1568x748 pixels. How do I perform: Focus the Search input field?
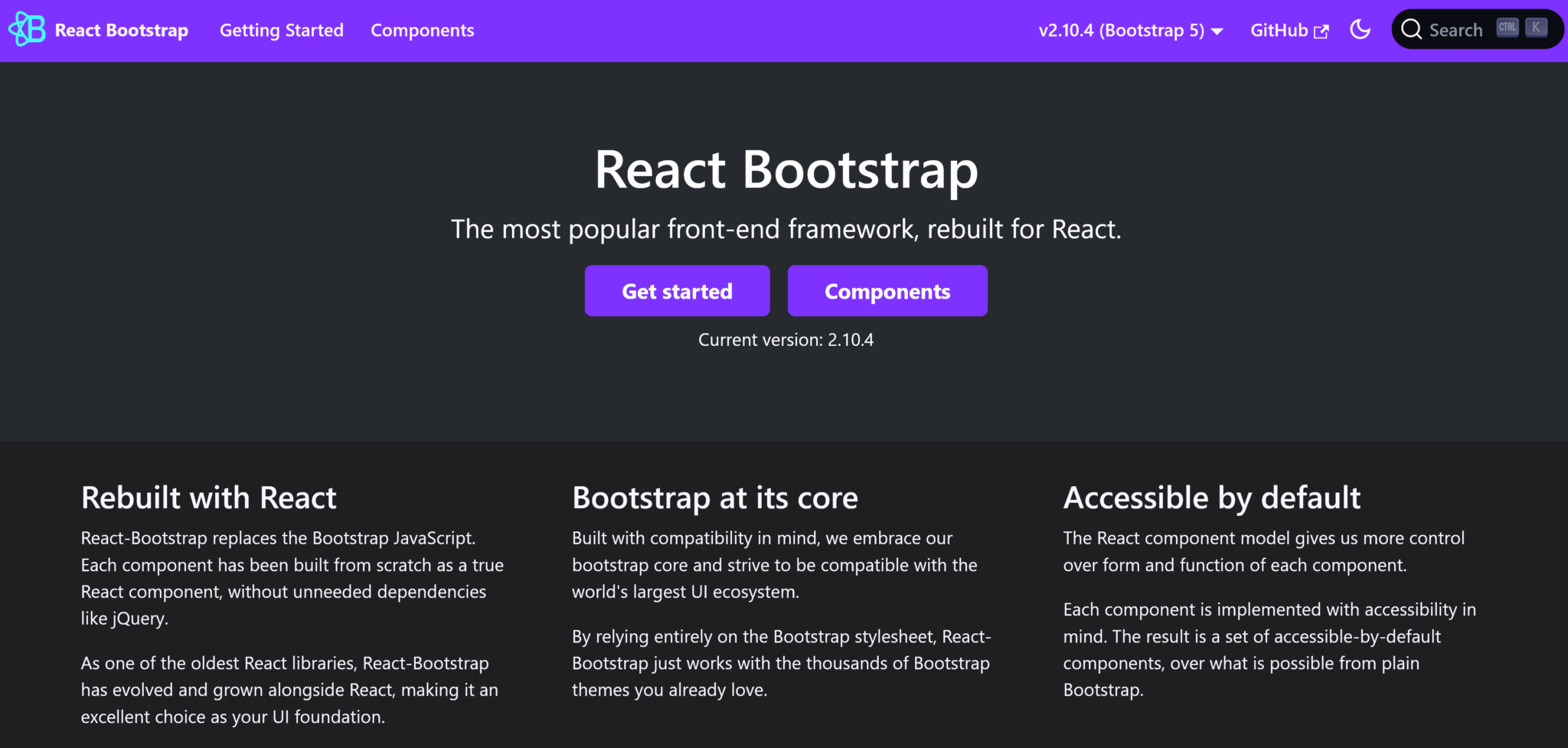tap(1455, 31)
